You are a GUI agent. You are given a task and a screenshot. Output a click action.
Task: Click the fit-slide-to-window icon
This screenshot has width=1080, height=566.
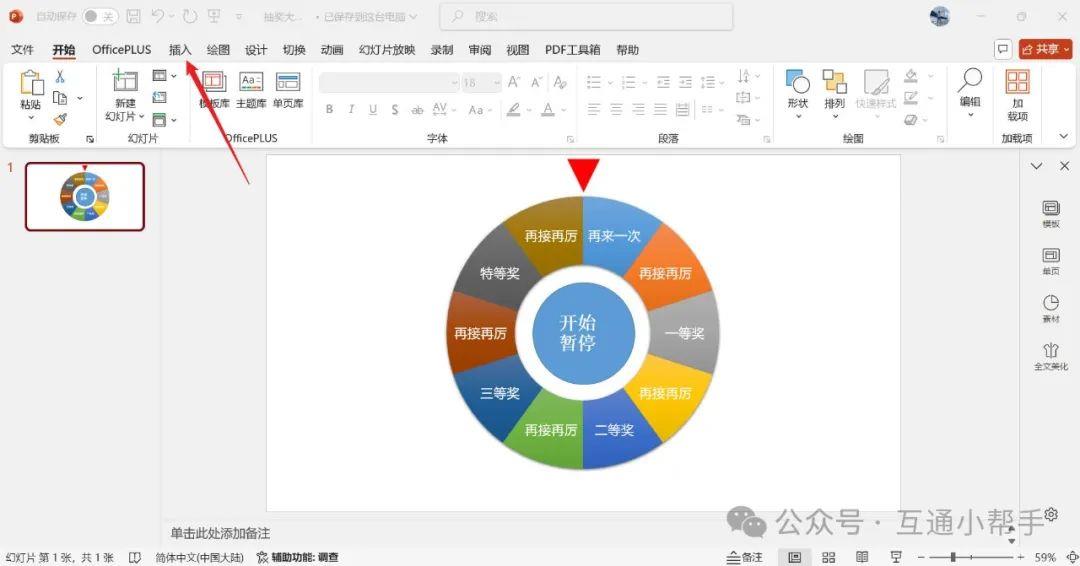(x=1072, y=557)
